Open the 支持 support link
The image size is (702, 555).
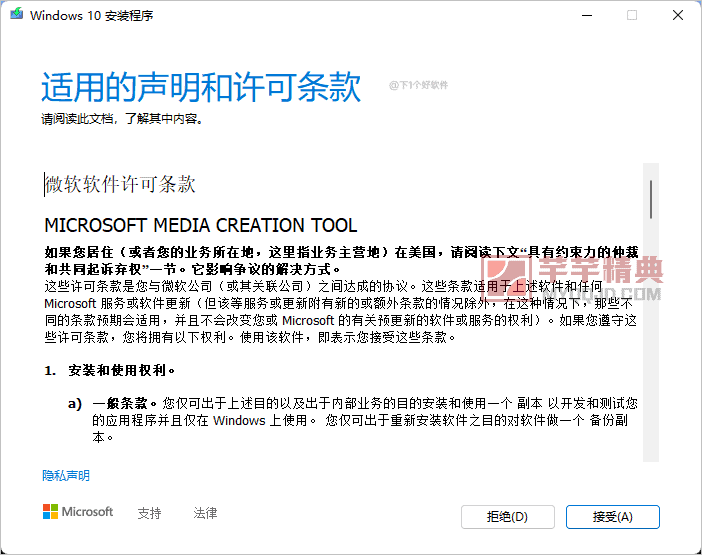click(149, 512)
